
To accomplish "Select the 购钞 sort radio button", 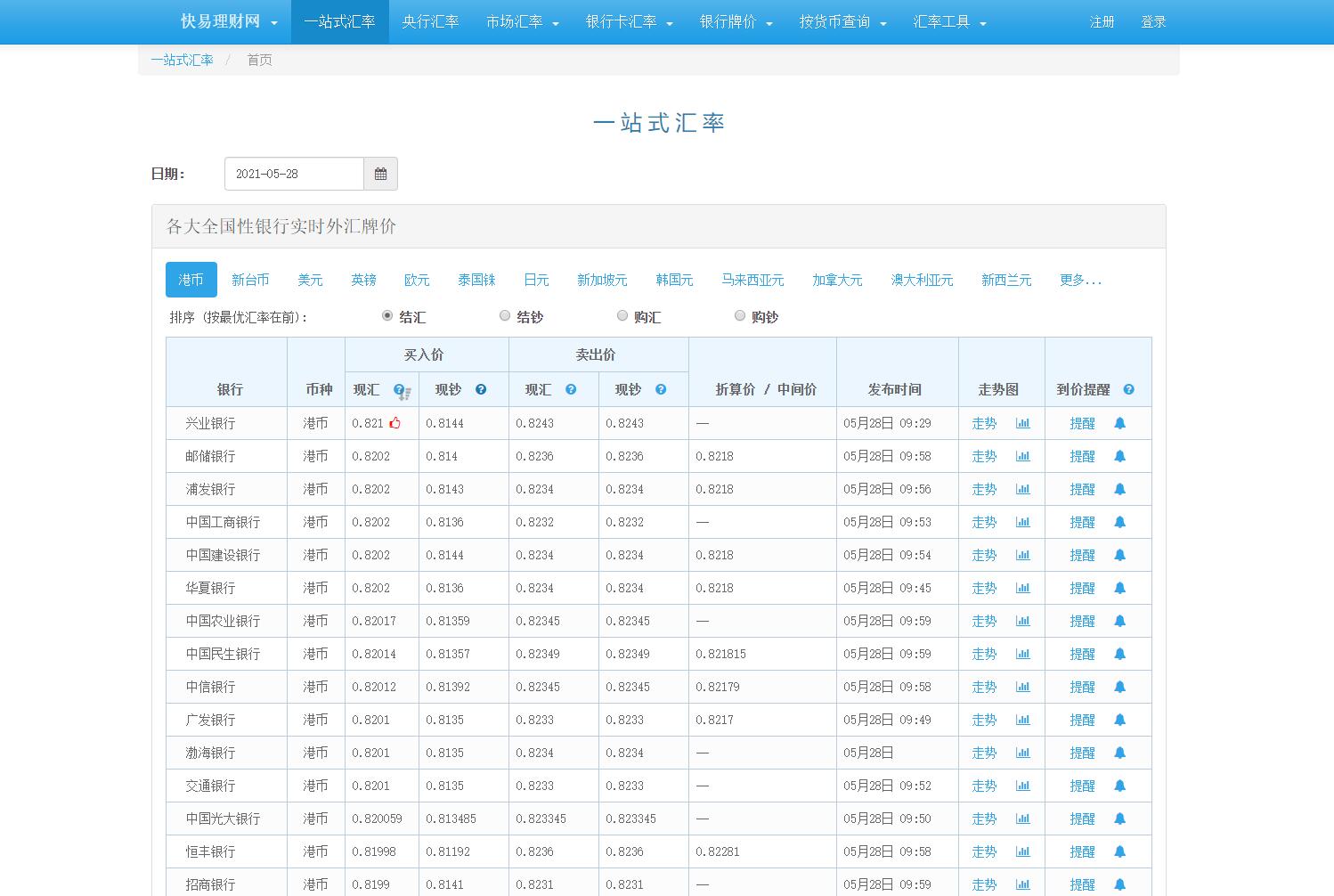I will [740, 315].
